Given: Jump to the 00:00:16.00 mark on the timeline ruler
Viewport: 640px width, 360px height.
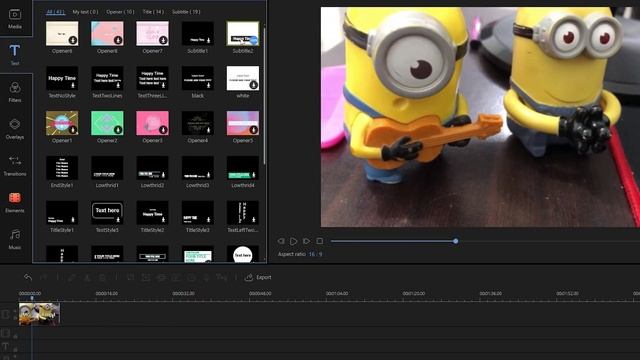Looking at the screenshot, I should pyautogui.click(x=107, y=293).
